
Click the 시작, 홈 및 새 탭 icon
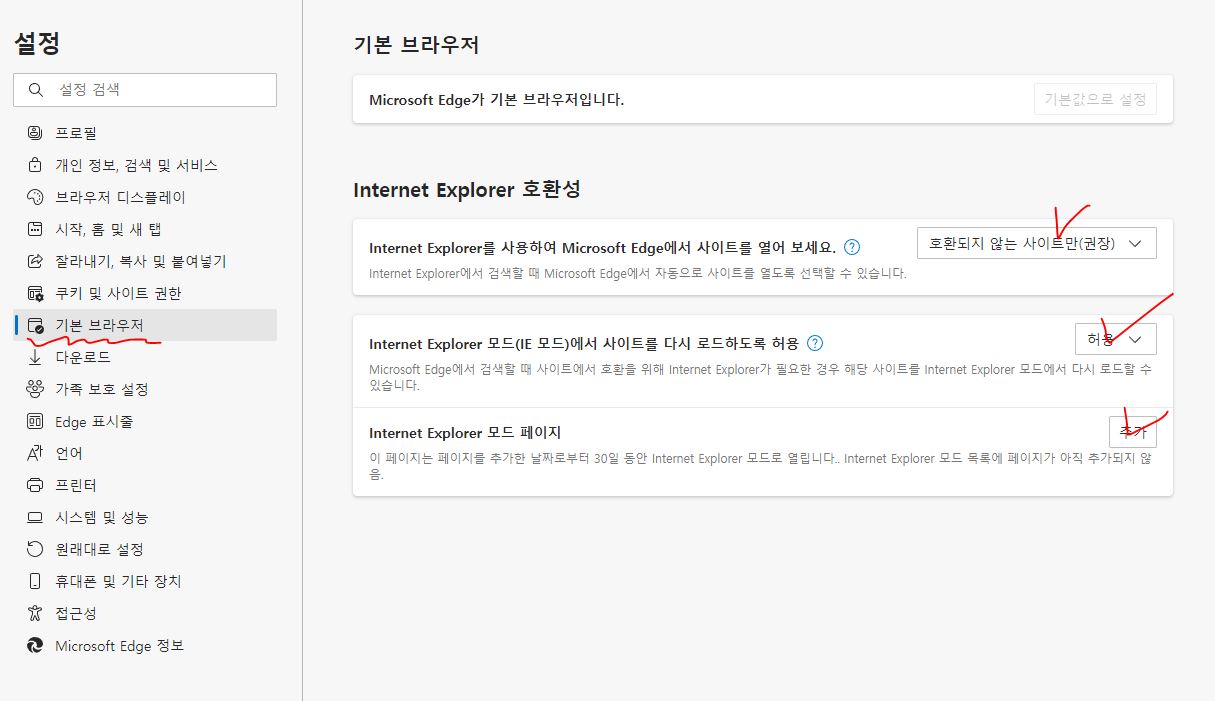click(36, 229)
